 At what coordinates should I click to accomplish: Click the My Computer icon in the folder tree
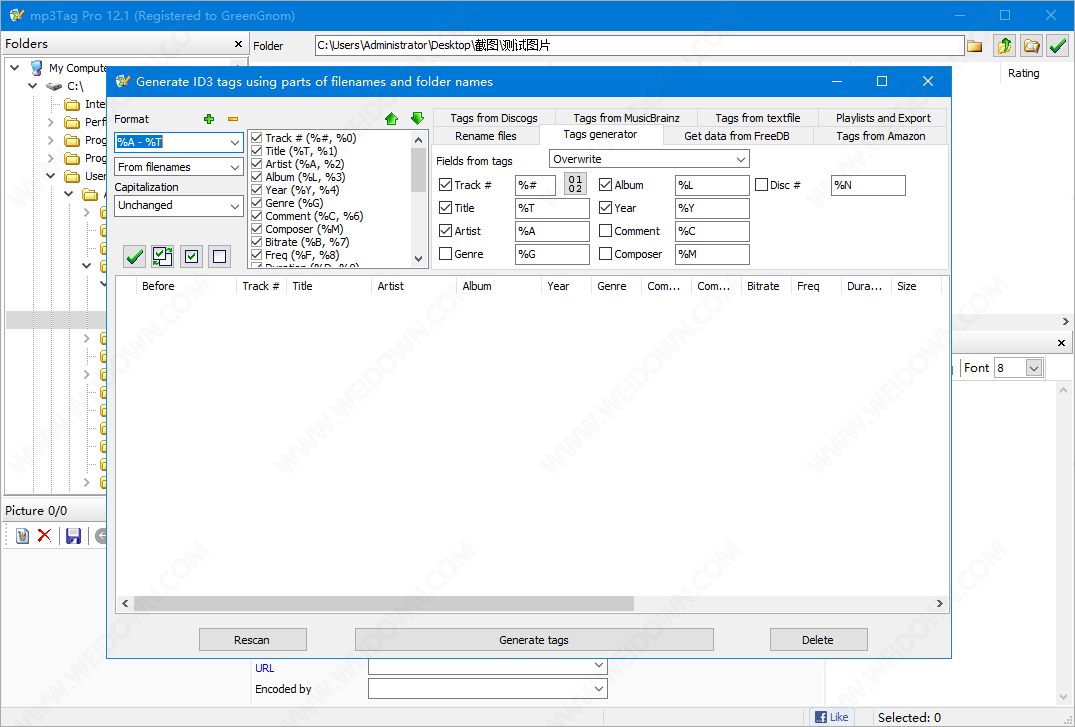(x=36, y=68)
